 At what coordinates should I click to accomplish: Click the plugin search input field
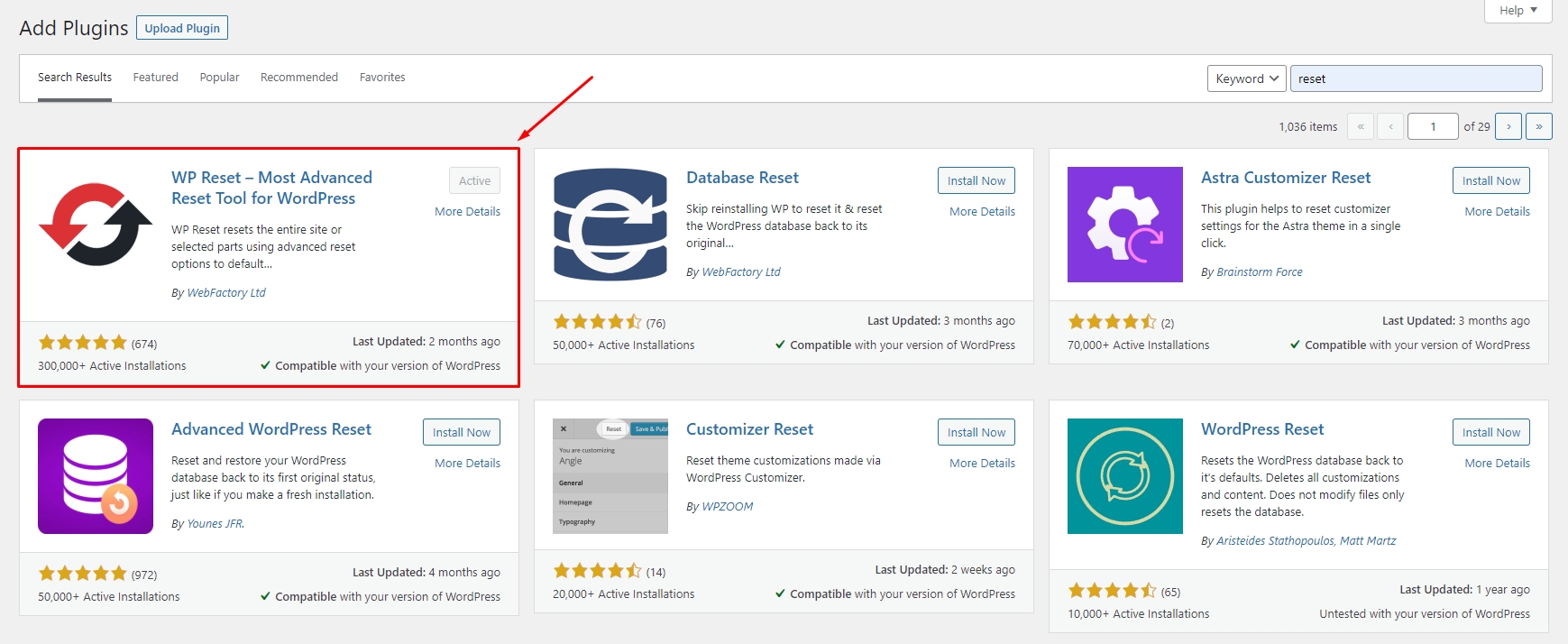coord(1416,78)
